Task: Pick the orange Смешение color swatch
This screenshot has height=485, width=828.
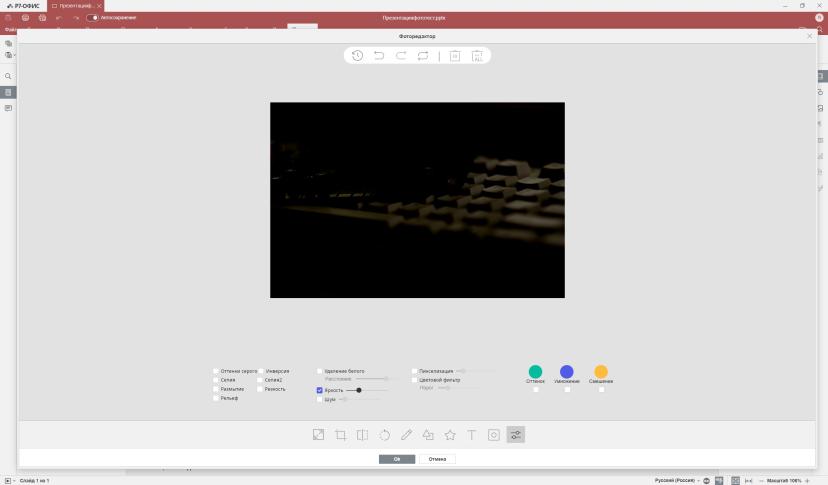Action: pyautogui.click(x=601, y=371)
